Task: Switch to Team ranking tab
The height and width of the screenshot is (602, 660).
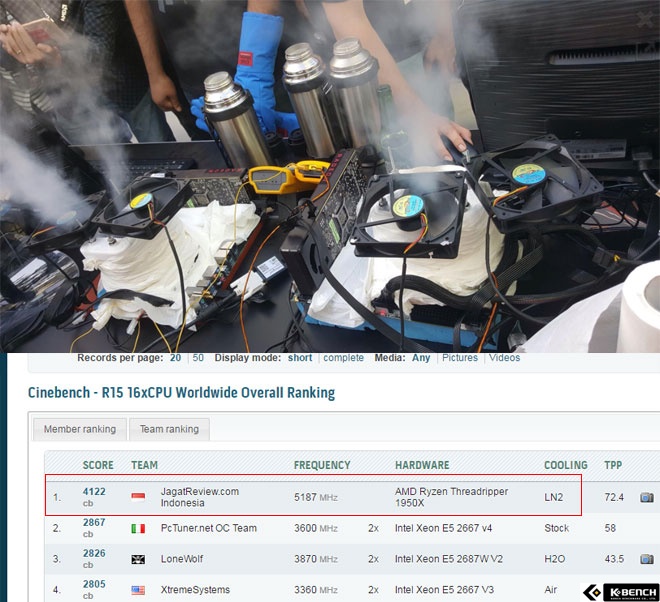Action: (169, 429)
